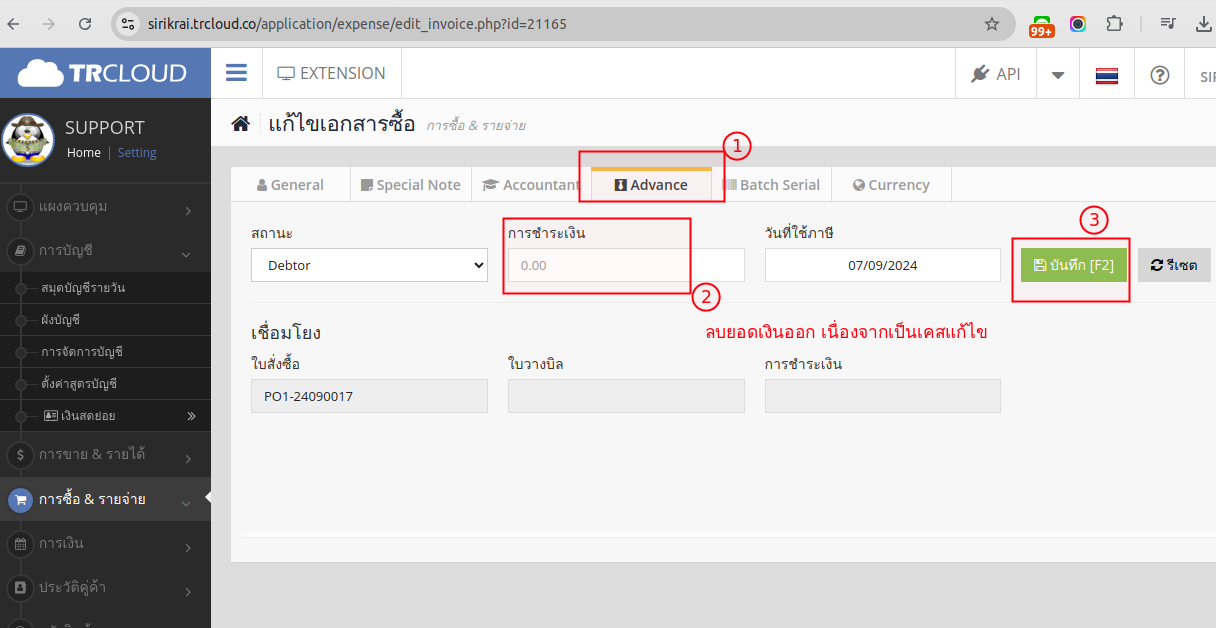The height and width of the screenshot is (628, 1216).
Task: Switch to the Special Note tab
Action: click(x=411, y=185)
